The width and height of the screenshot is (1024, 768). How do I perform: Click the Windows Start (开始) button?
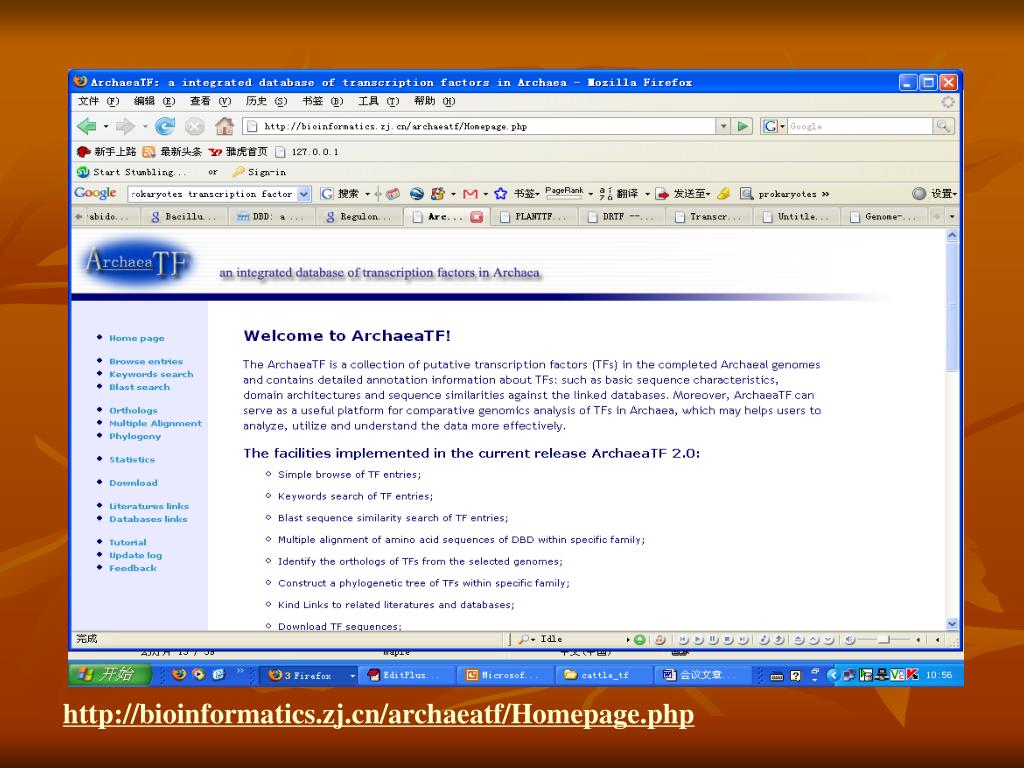click(x=110, y=675)
